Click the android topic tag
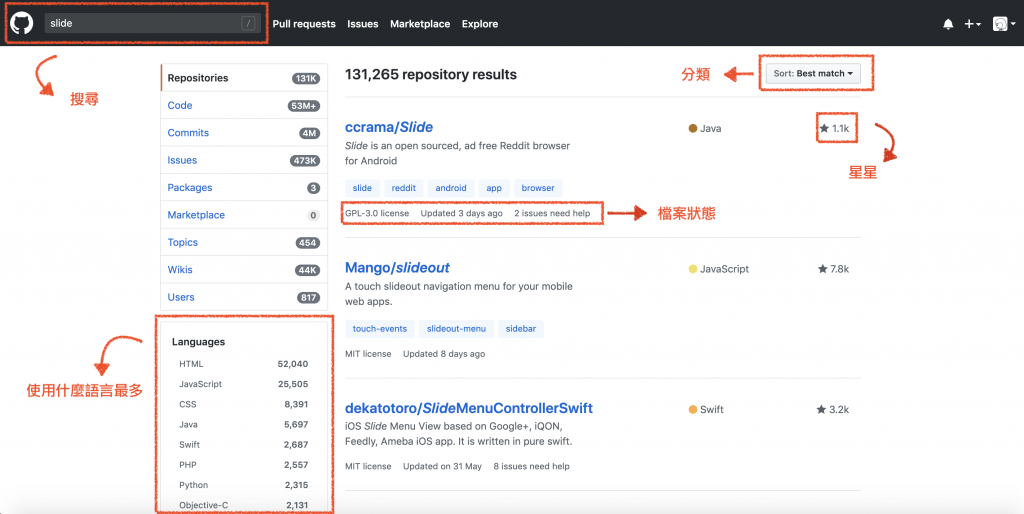This screenshot has width=1024, height=514. (451, 188)
